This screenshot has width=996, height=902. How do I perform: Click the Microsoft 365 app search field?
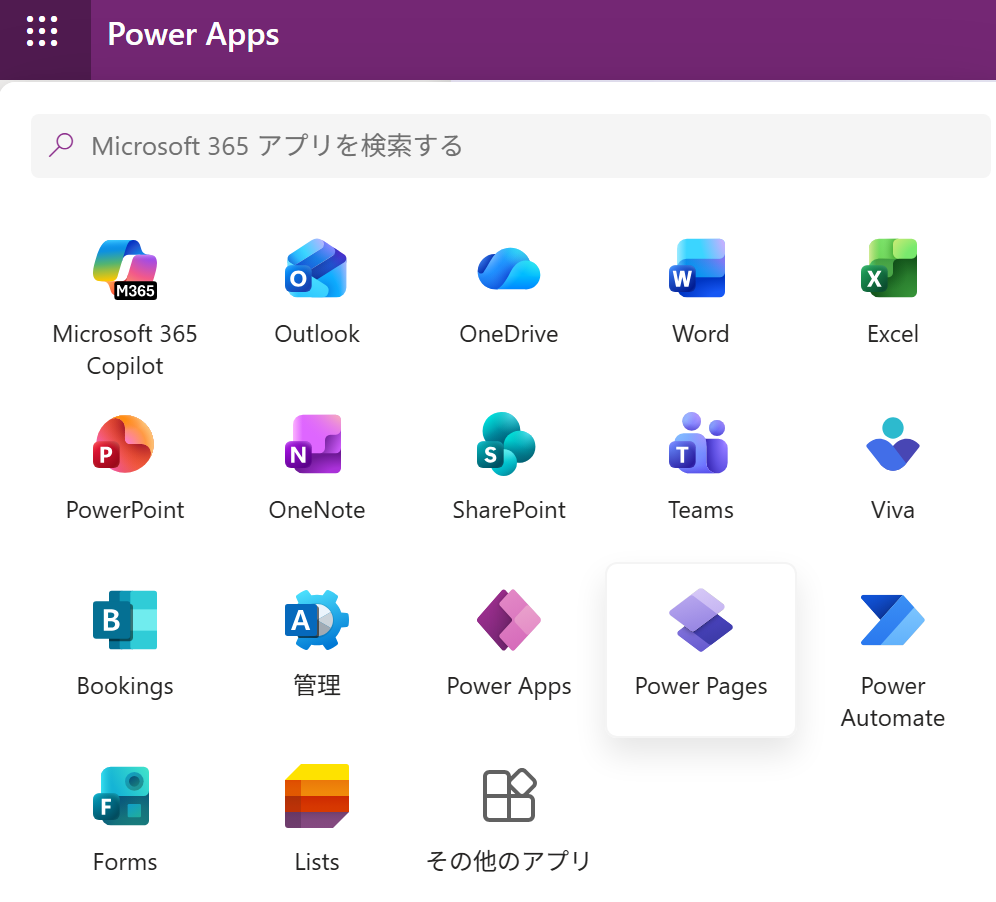(x=510, y=146)
